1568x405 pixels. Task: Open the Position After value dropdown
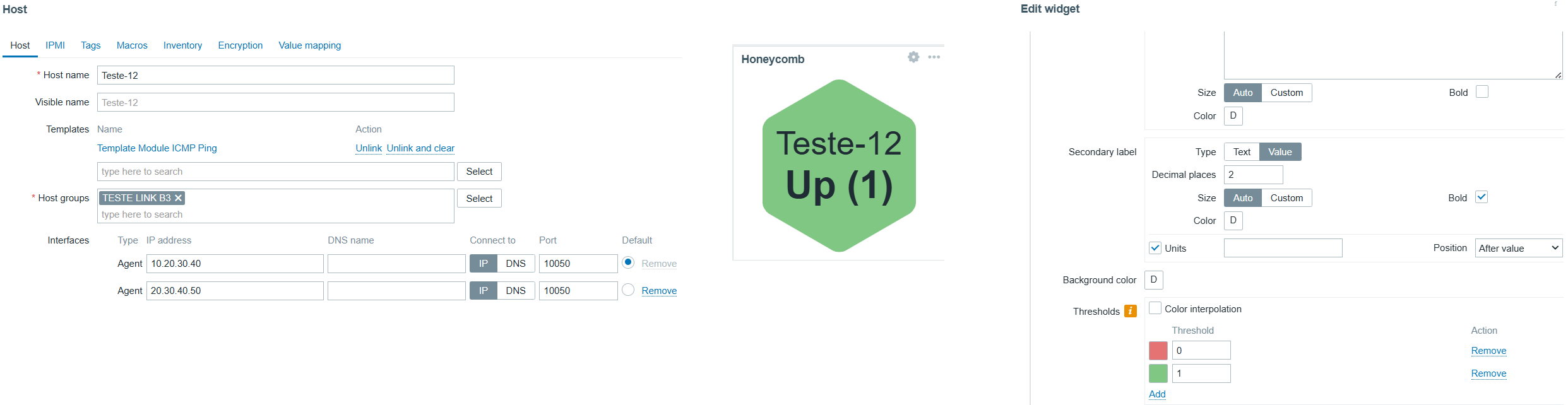[x=1518, y=248]
